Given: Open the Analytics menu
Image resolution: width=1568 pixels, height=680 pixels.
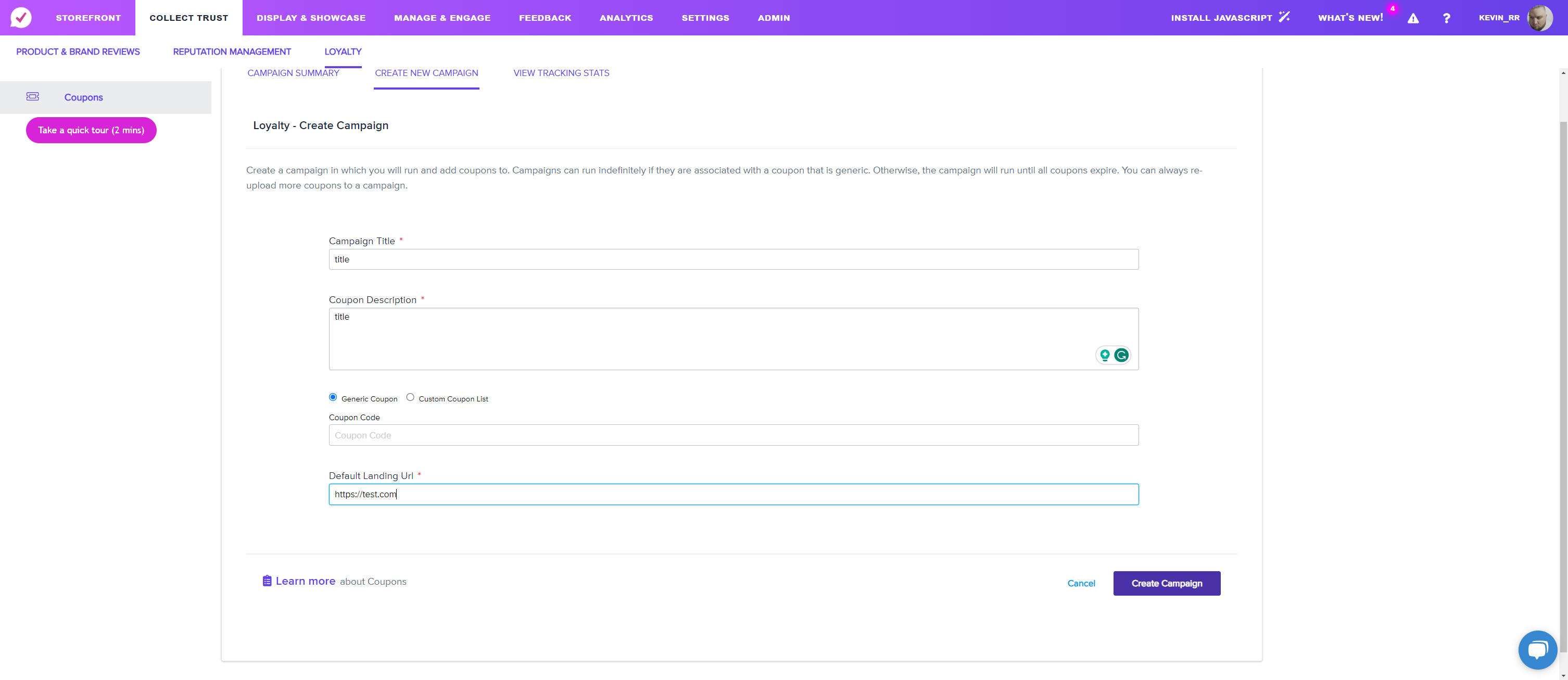Looking at the screenshot, I should coord(626,18).
